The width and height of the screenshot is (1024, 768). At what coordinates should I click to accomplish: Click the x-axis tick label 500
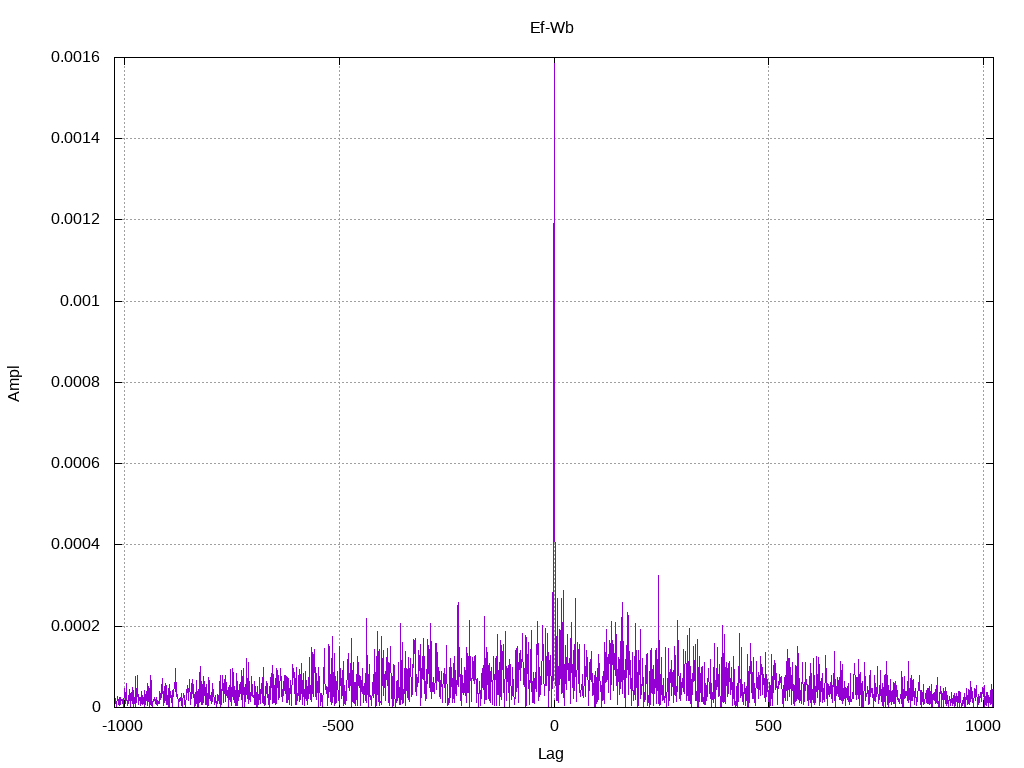click(x=768, y=726)
